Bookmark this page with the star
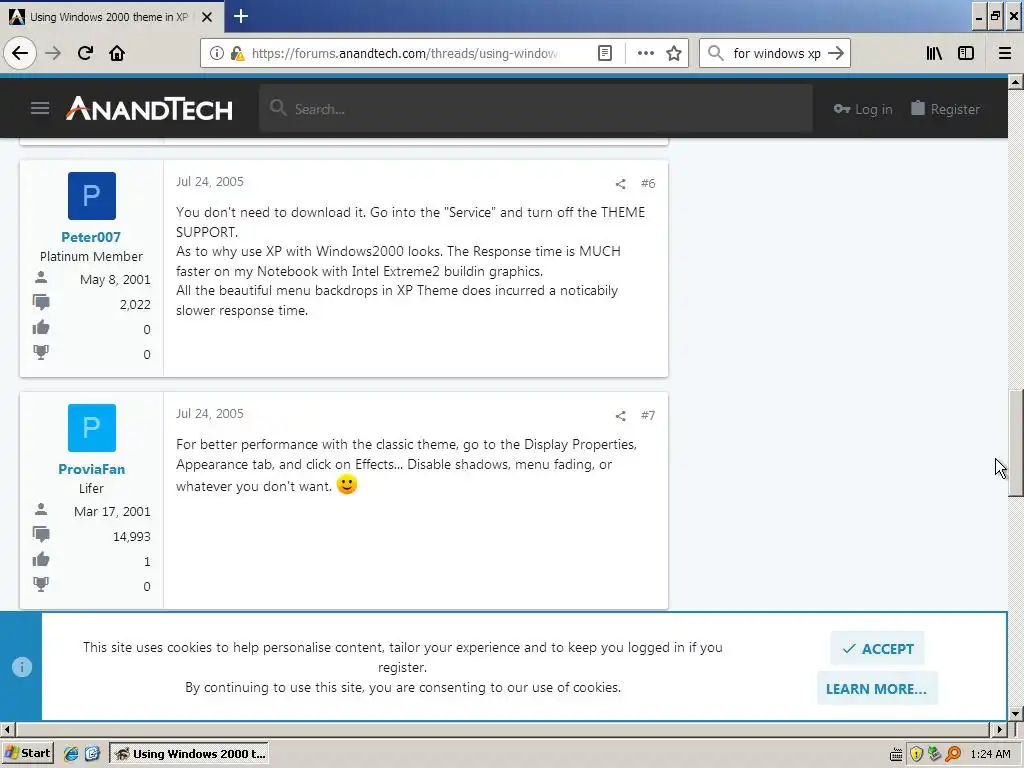Image resolution: width=1024 pixels, height=768 pixels. [x=674, y=53]
